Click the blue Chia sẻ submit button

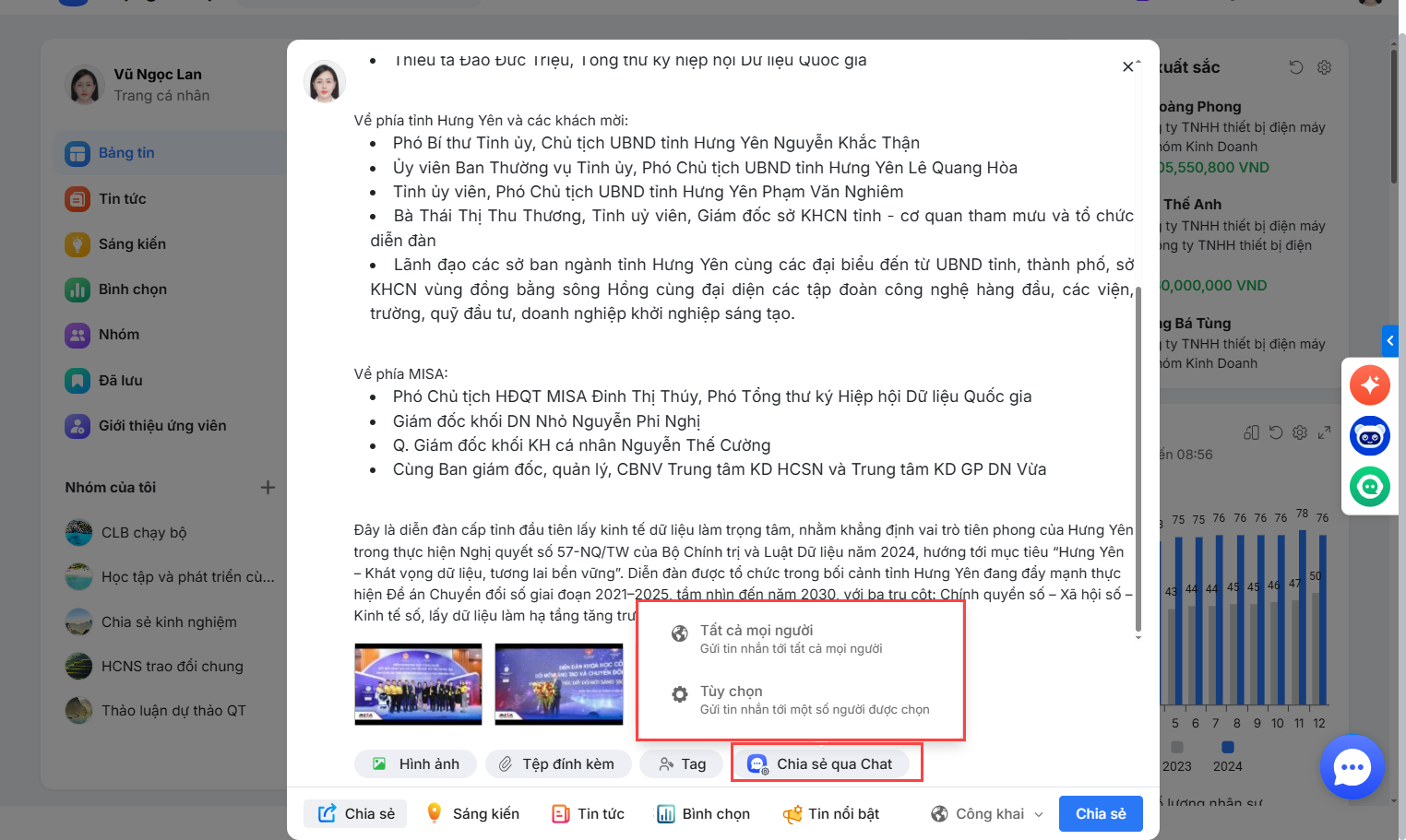click(x=1101, y=813)
